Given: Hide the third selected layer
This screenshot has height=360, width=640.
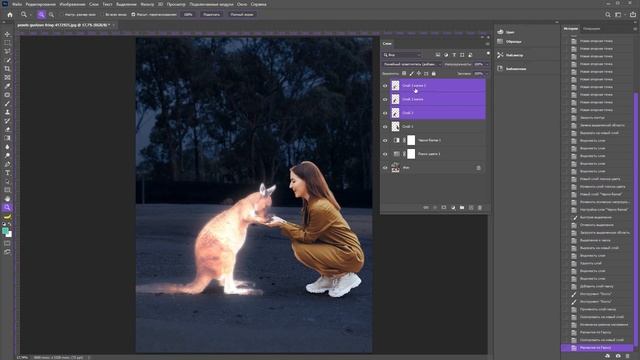Looking at the screenshot, I should (x=385, y=113).
